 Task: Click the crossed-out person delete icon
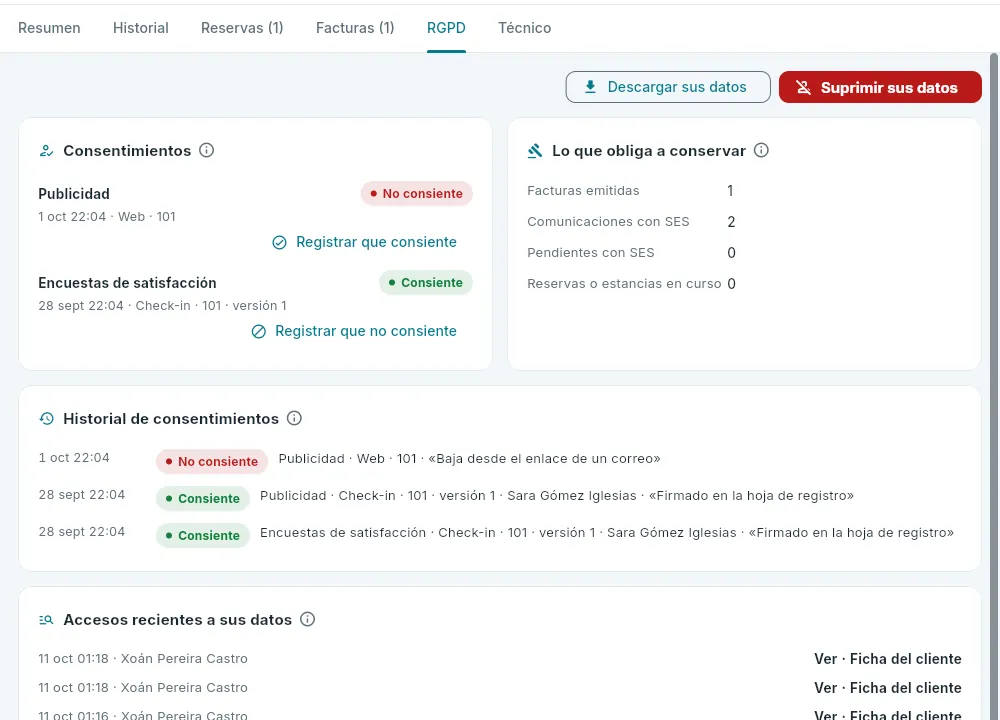point(804,87)
